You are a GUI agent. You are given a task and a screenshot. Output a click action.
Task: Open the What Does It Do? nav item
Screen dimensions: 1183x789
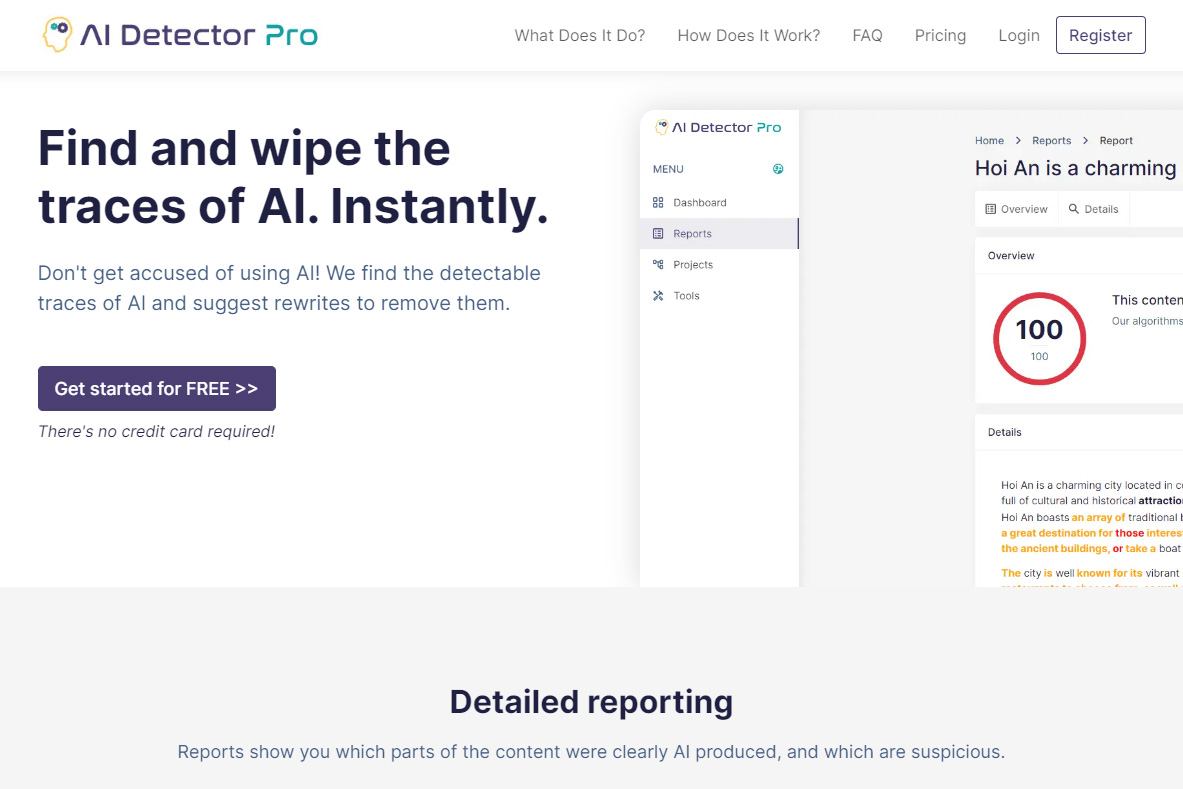(579, 35)
